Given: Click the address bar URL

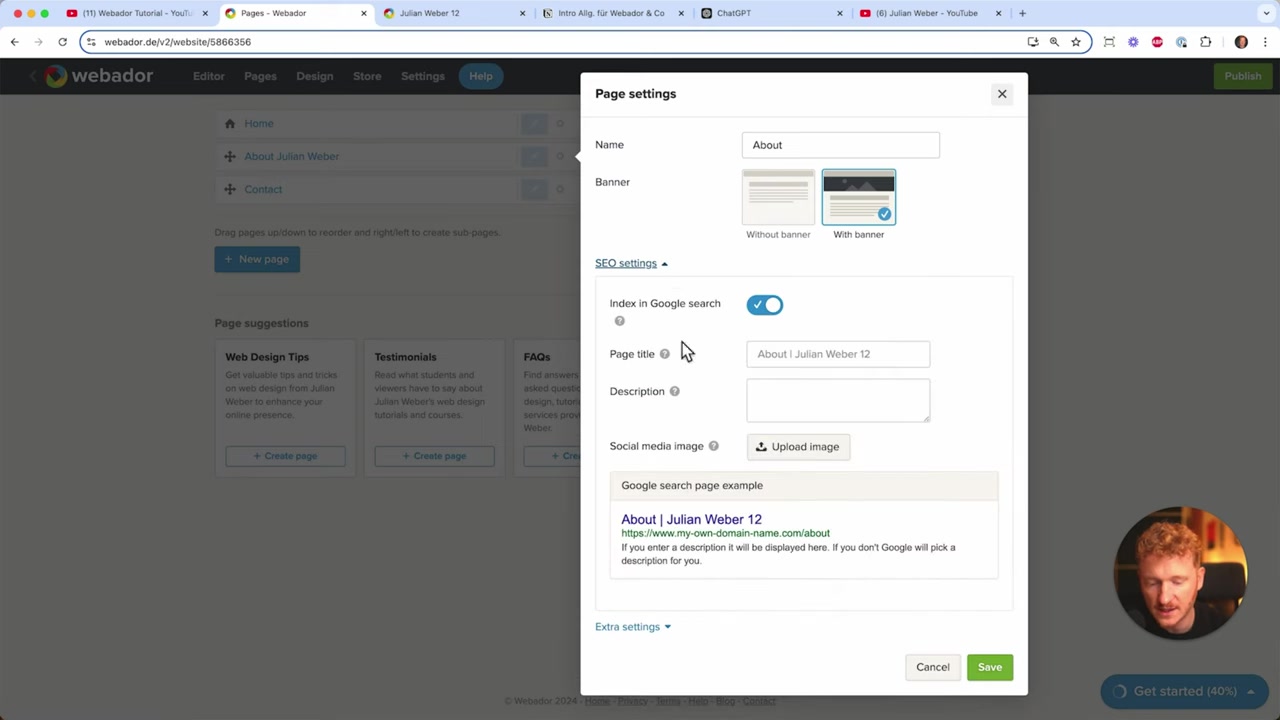Looking at the screenshot, I should click(178, 42).
